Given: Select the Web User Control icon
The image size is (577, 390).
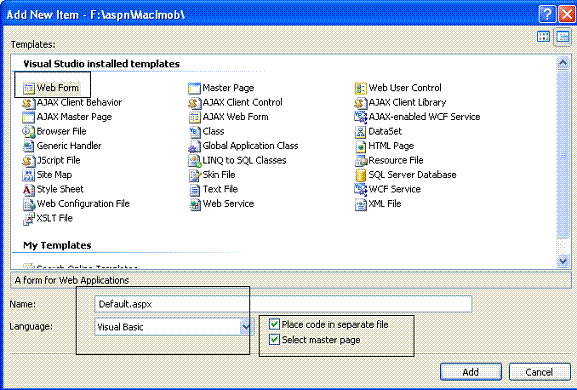Looking at the screenshot, I should (x=361, y=88).
